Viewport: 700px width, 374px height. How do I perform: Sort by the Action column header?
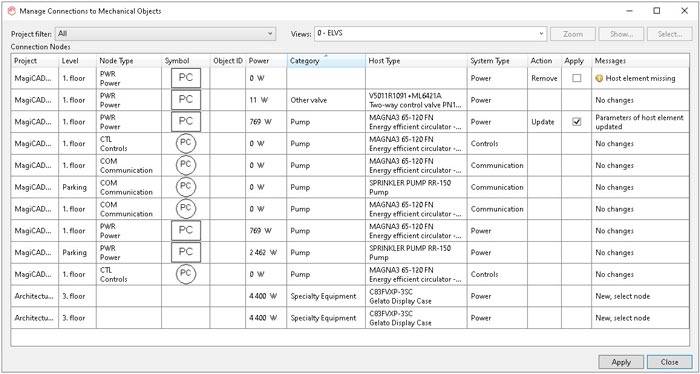pos(544,61)
